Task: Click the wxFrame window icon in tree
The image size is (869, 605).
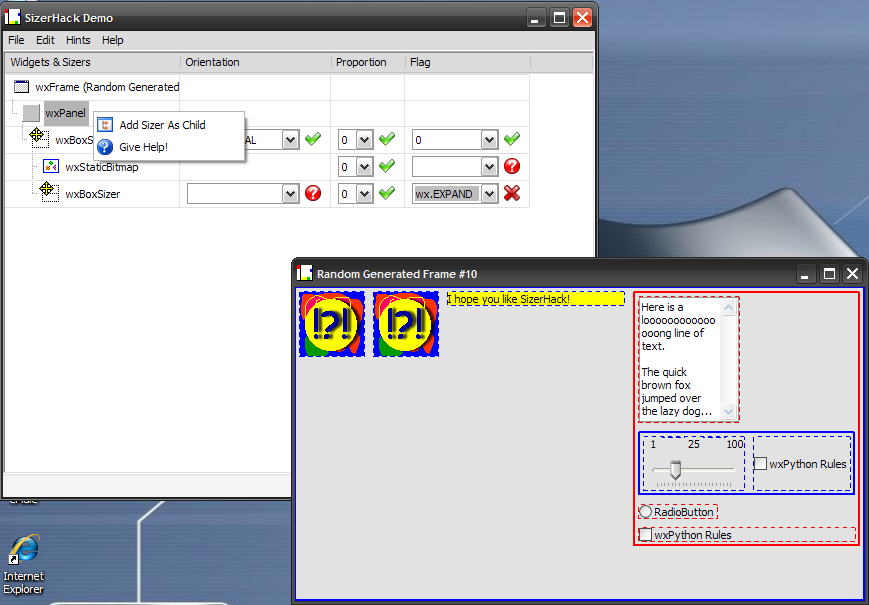Action: point(21,87)
